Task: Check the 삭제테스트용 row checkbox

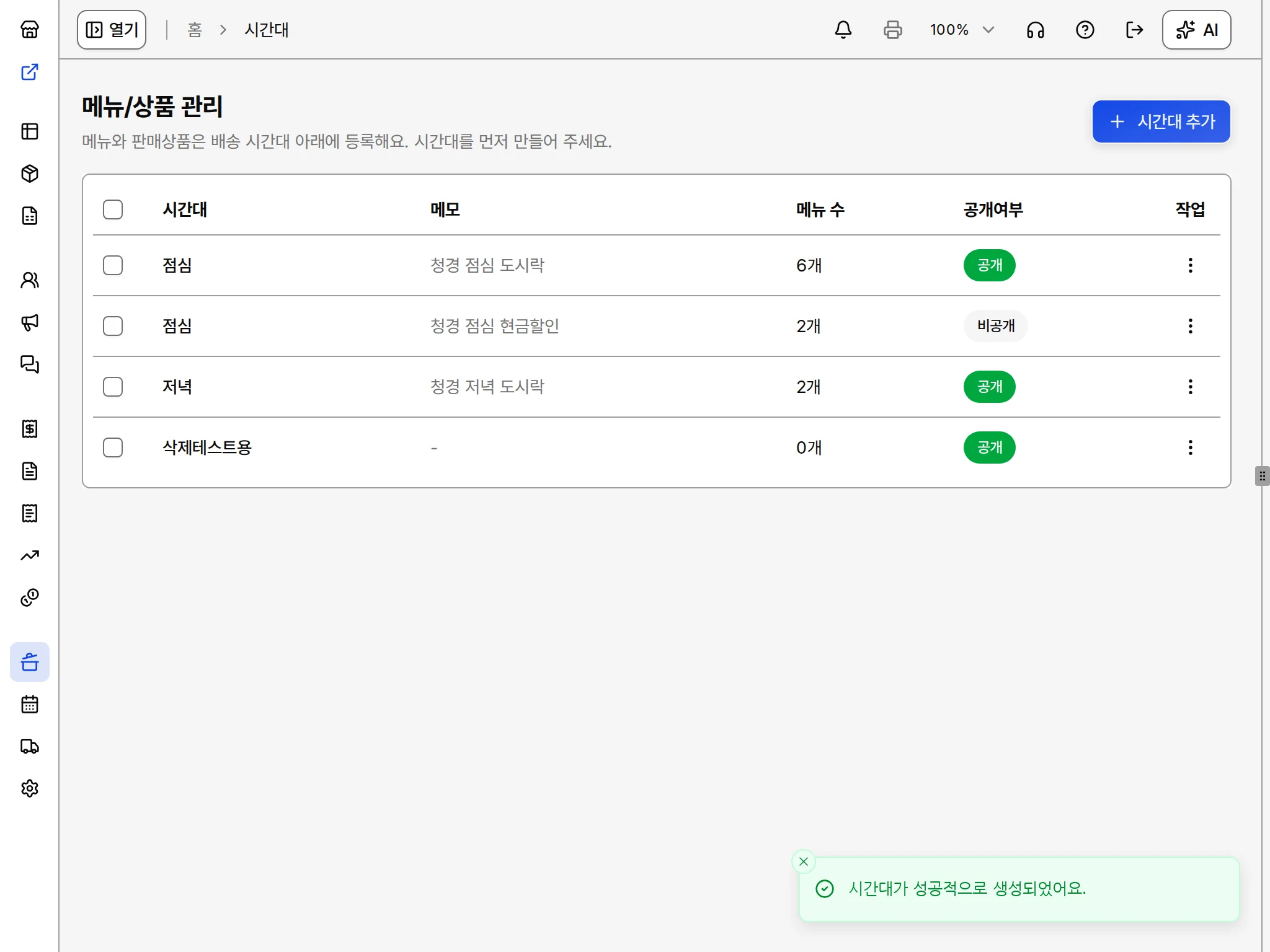Action: [113, 447]
